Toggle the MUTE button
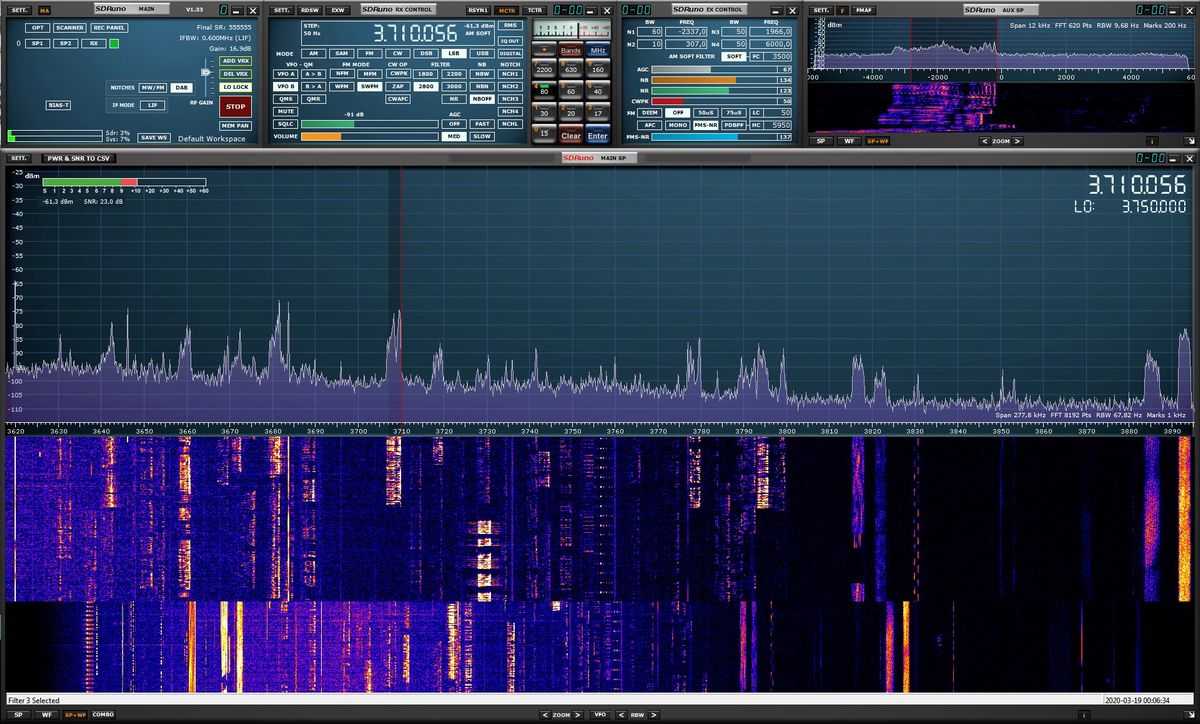This screenshot has width=1200, height=724. coord(286,111)
